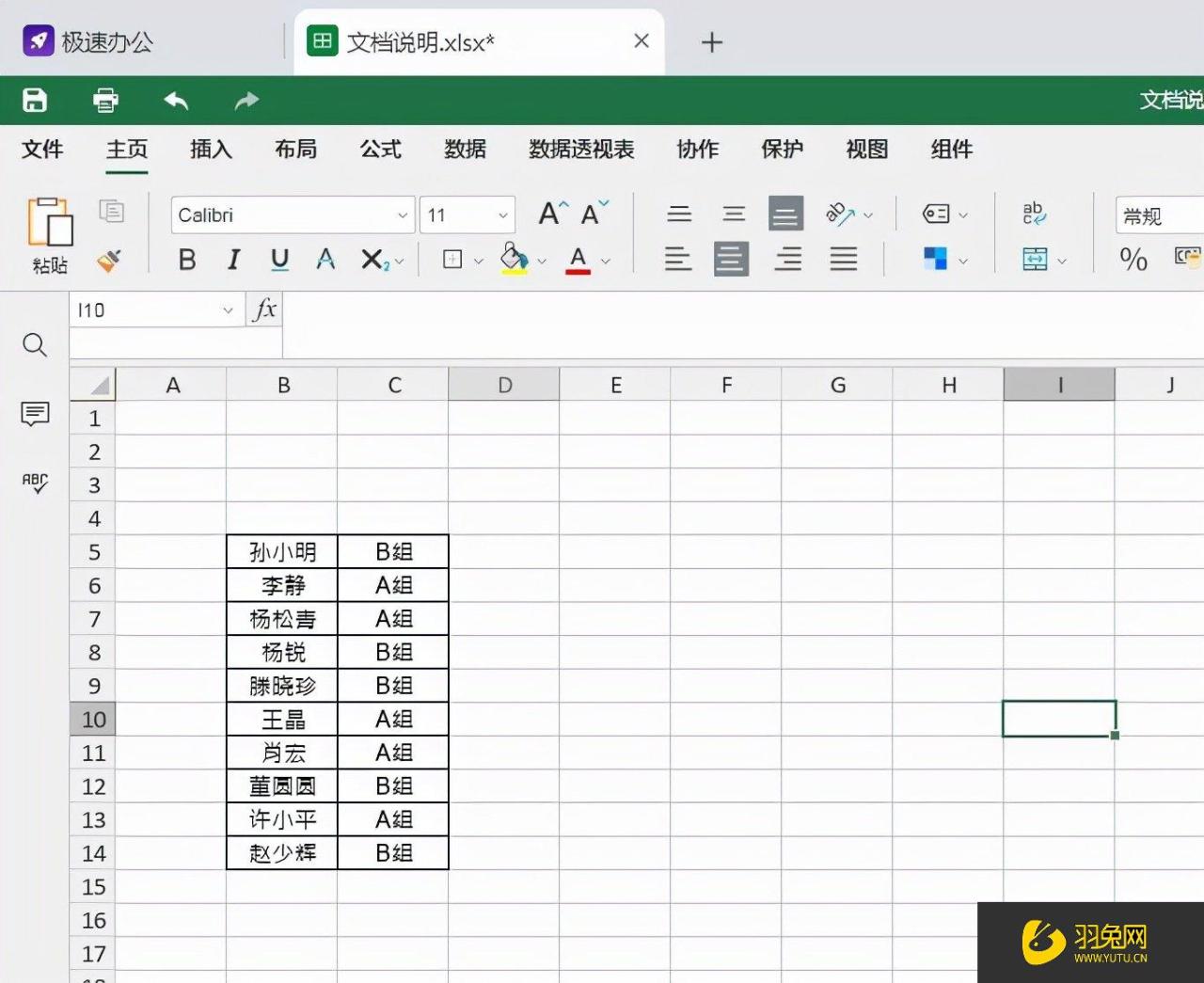Toggle right horizontal alignment

[788, 259]
